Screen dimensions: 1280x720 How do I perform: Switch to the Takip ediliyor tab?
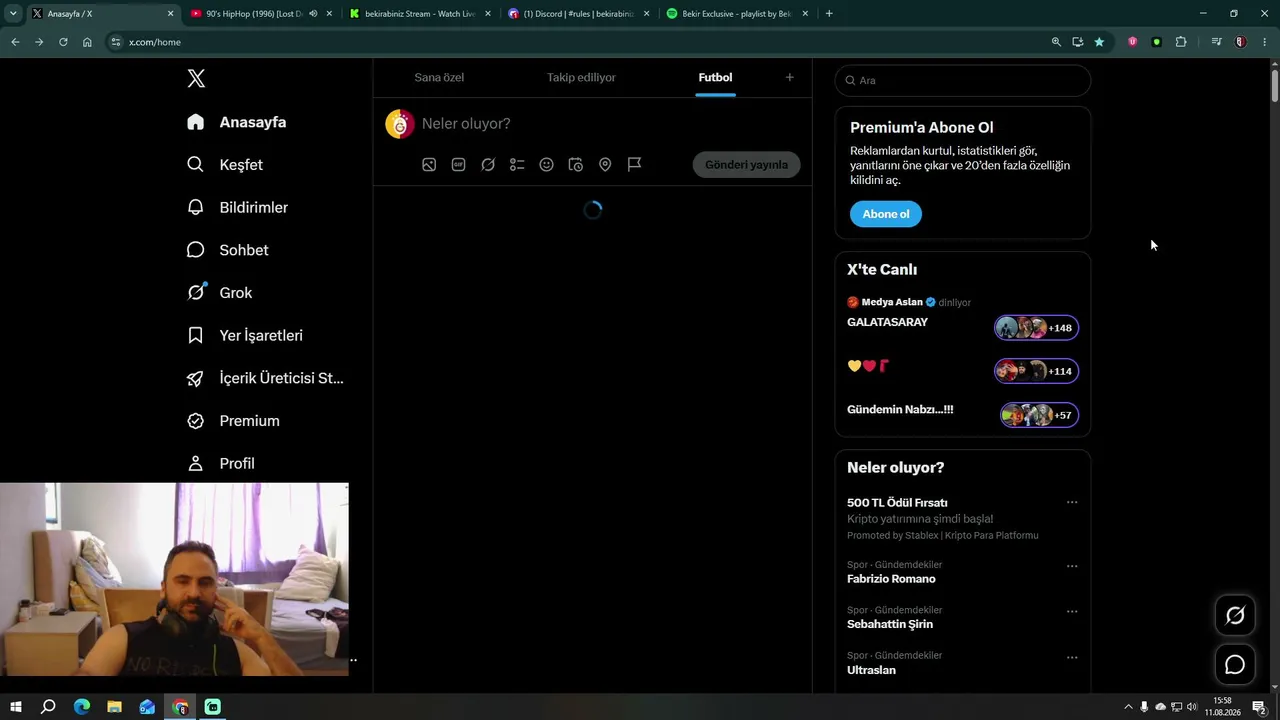point(581,78)
